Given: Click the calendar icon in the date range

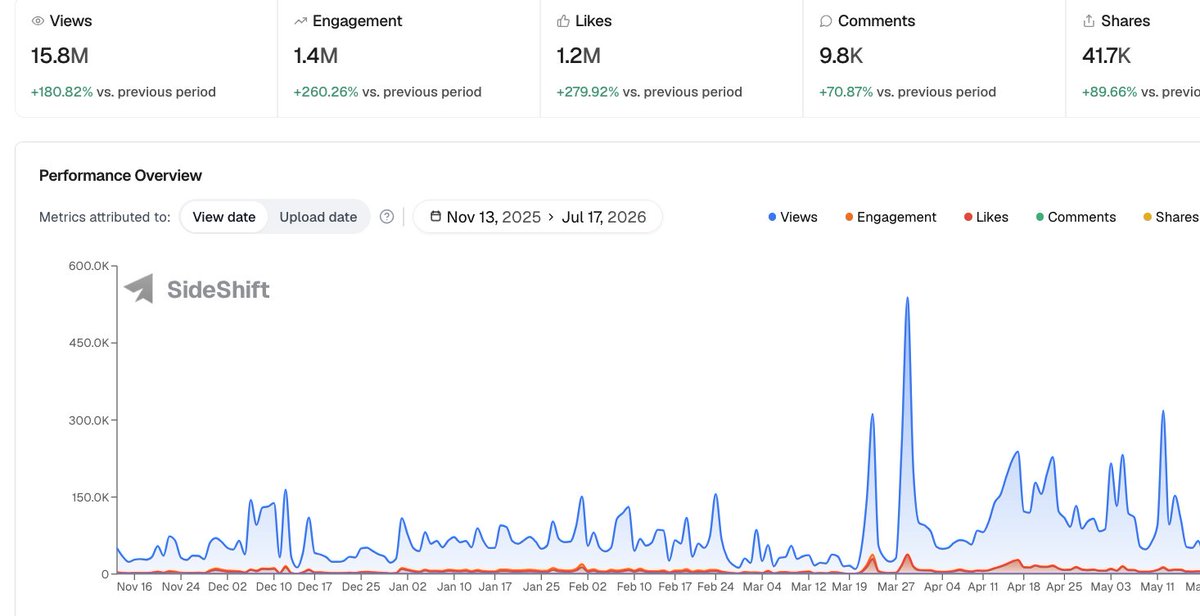Looking at the screenshot, I should coord(435,217).
